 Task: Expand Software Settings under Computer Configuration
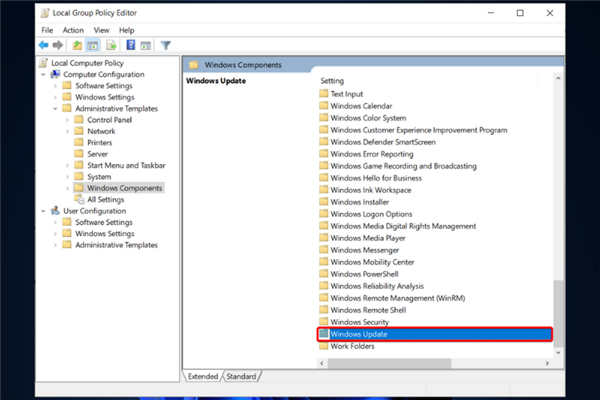coord(55,86)
